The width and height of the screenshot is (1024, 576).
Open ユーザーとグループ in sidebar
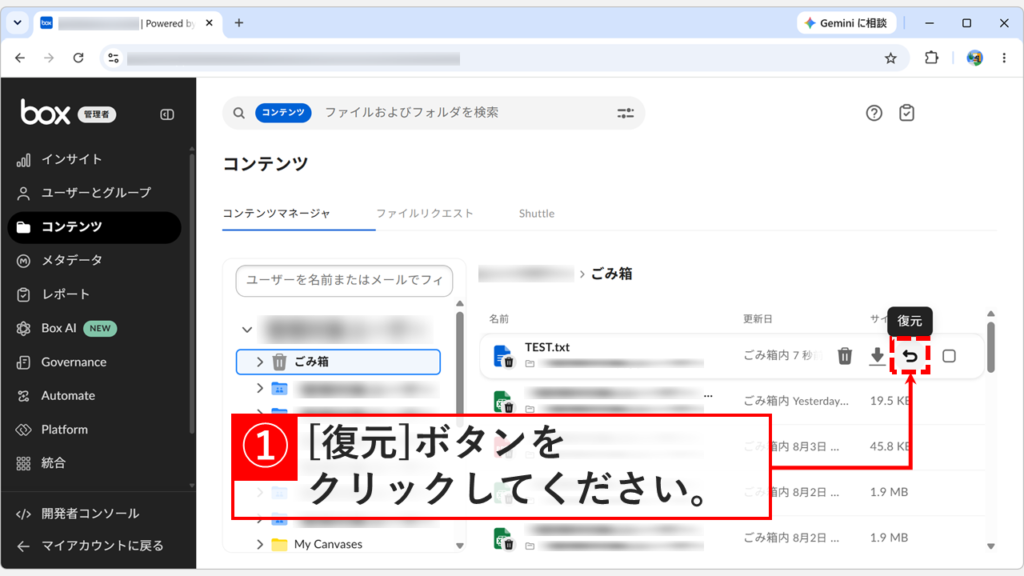click(94, 193)
